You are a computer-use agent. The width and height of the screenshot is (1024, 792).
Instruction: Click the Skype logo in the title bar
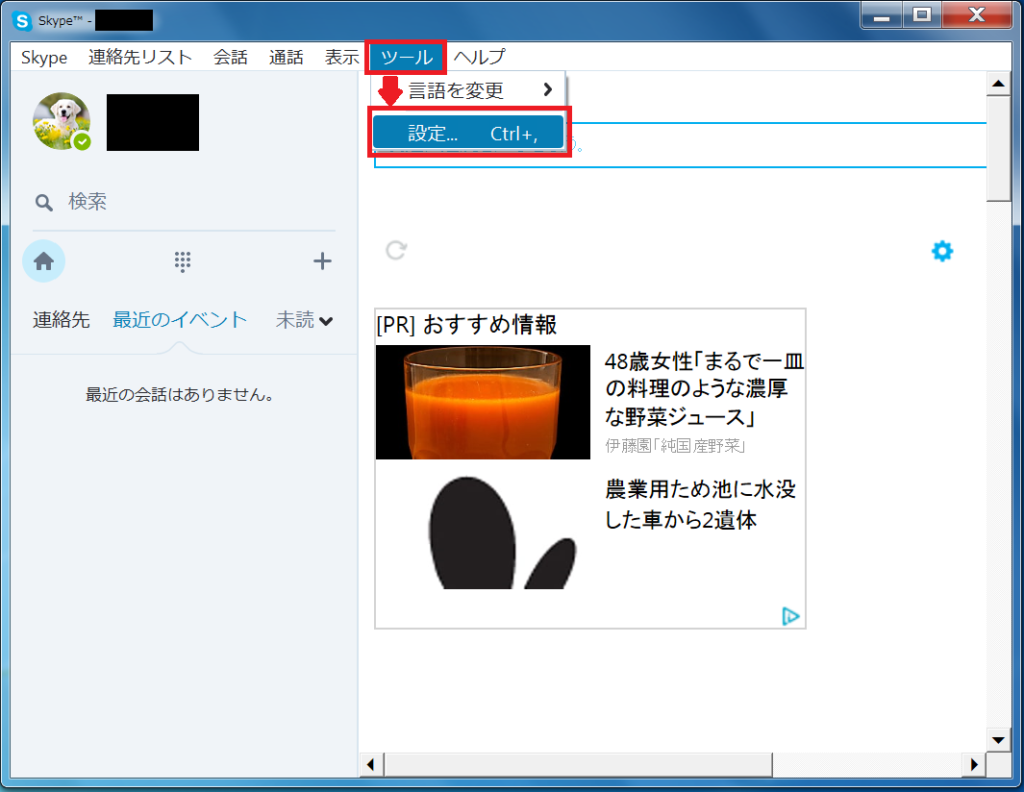(x=21, y=20)
